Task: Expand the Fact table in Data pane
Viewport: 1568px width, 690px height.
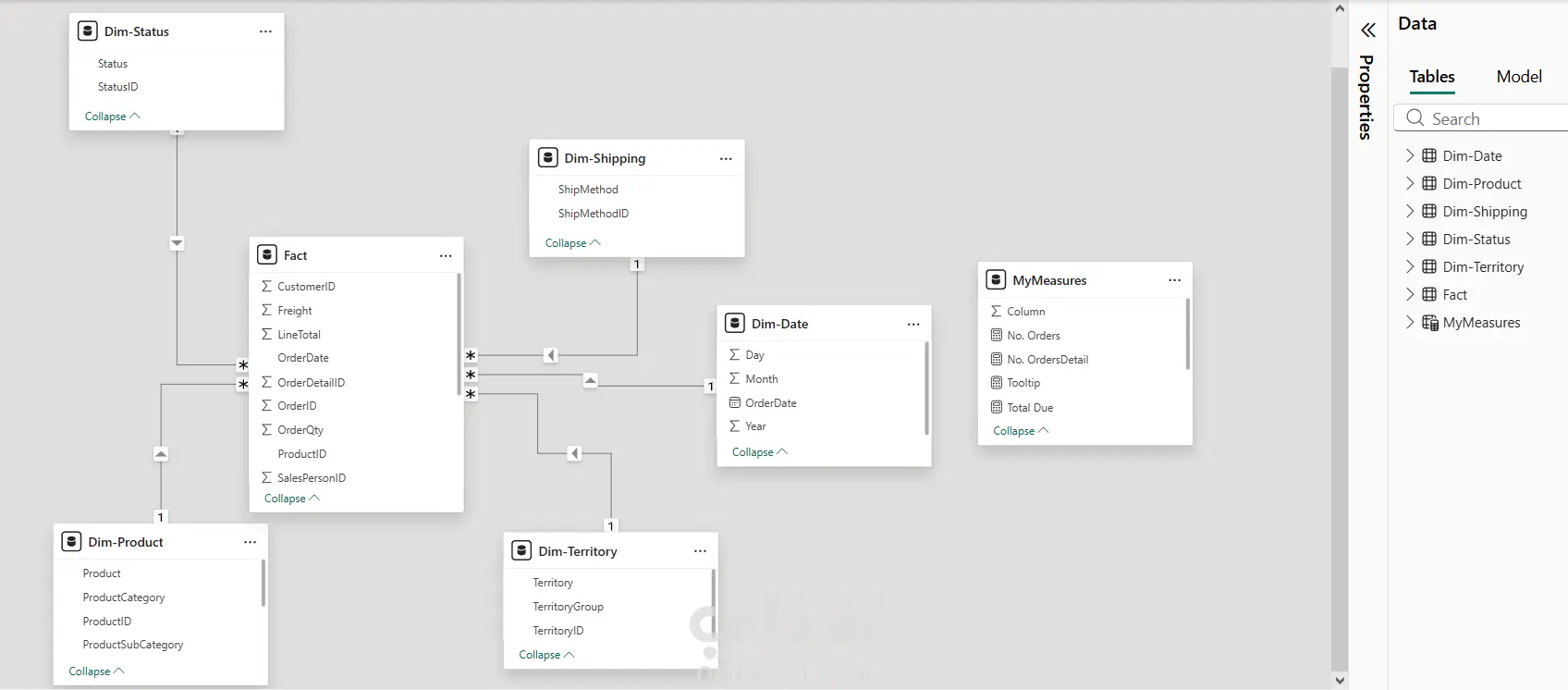Action: (x=1410, y=295)
